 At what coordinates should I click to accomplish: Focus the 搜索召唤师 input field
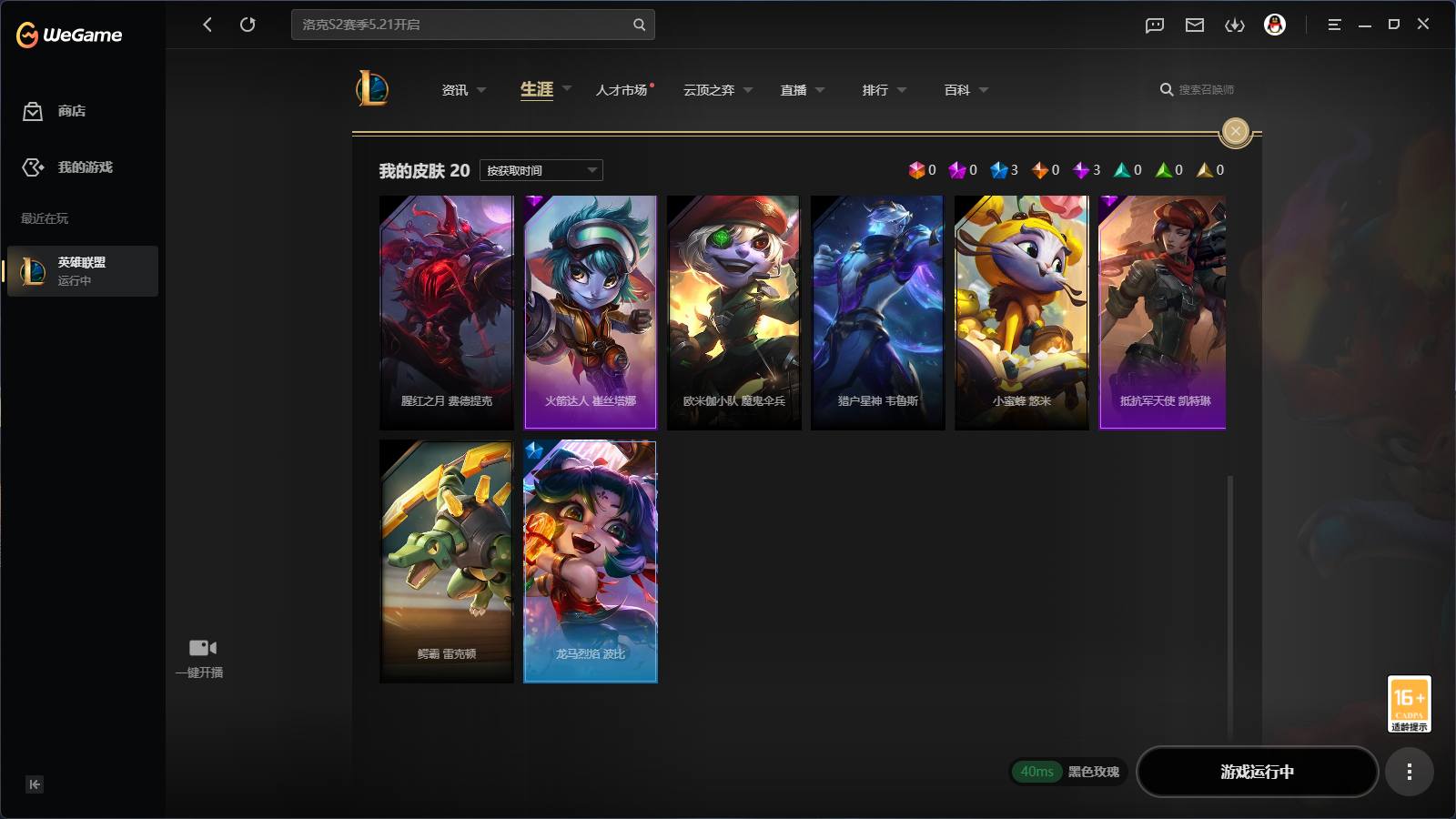click(x=1207, y=89)
